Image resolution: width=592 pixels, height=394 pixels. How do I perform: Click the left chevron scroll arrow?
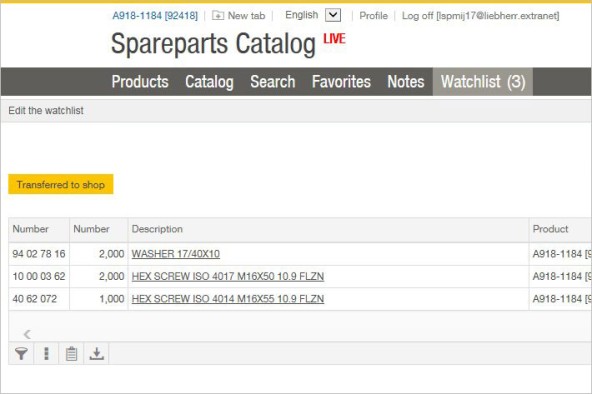pyautogui.click(x=27, y=334)
